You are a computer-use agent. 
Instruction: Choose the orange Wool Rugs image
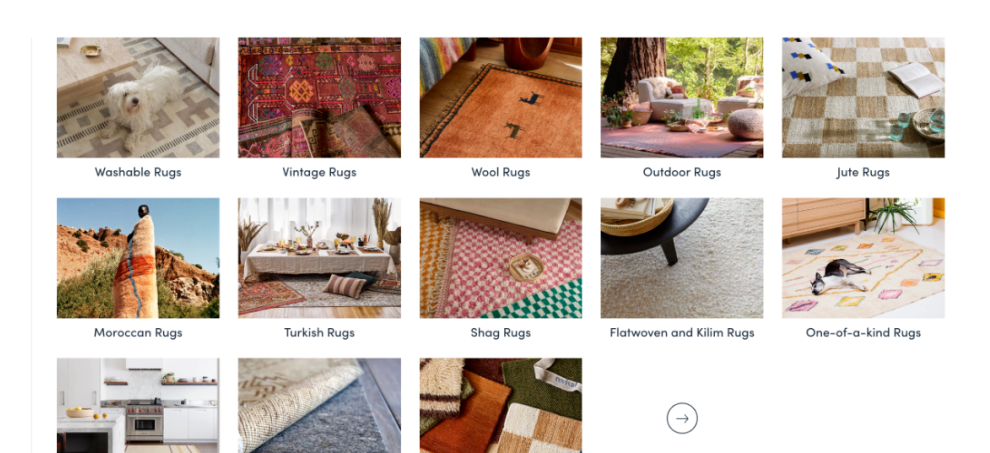pos(501,97)
